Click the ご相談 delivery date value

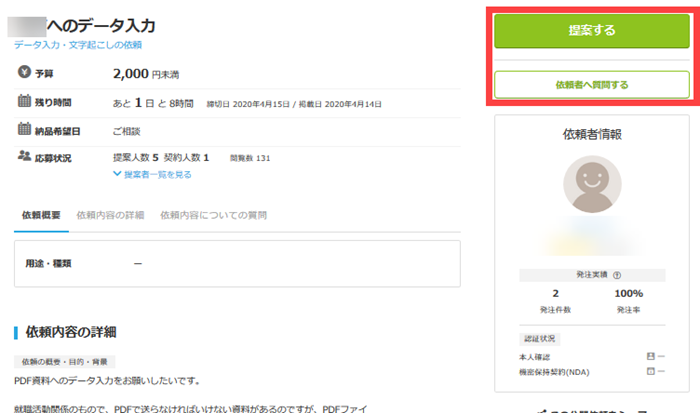(126, 131)
